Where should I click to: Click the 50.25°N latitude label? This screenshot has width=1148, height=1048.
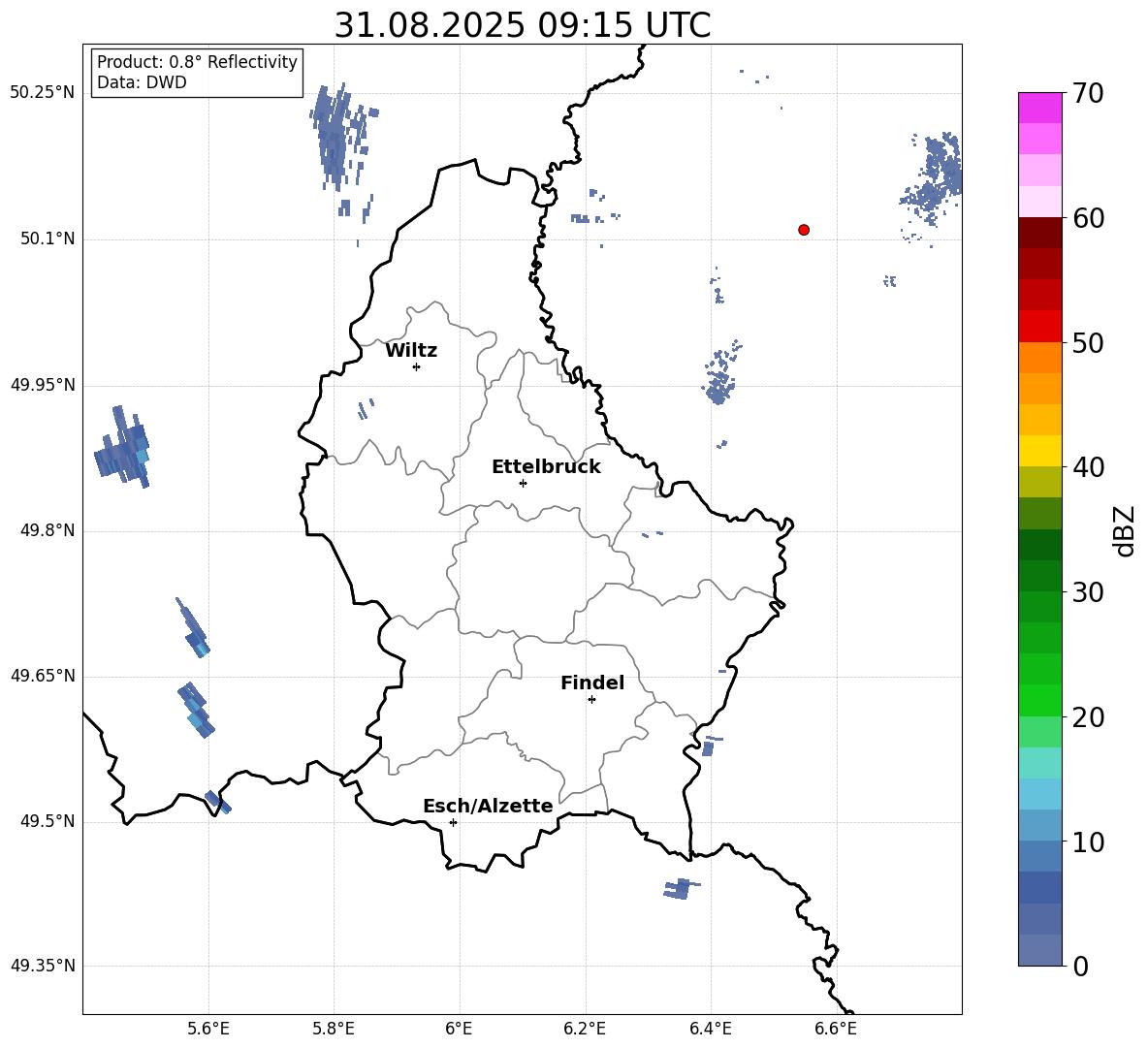(x=43, y=93)
